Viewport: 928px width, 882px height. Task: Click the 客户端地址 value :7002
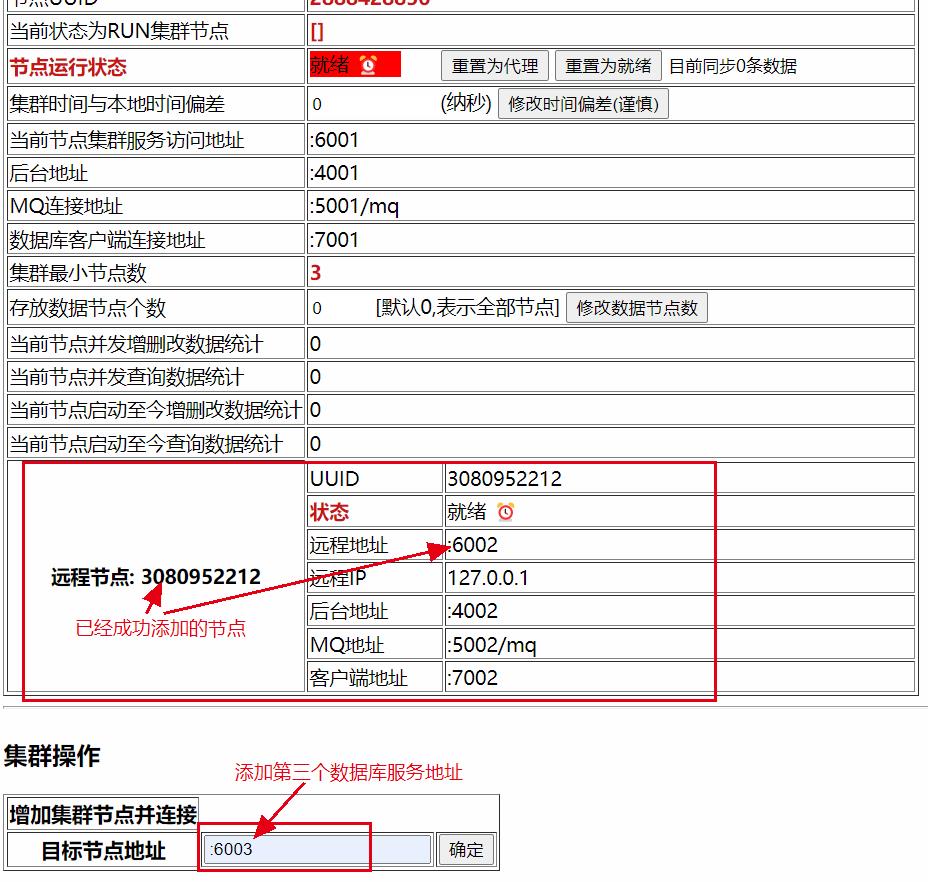click(x=473, y=677)
